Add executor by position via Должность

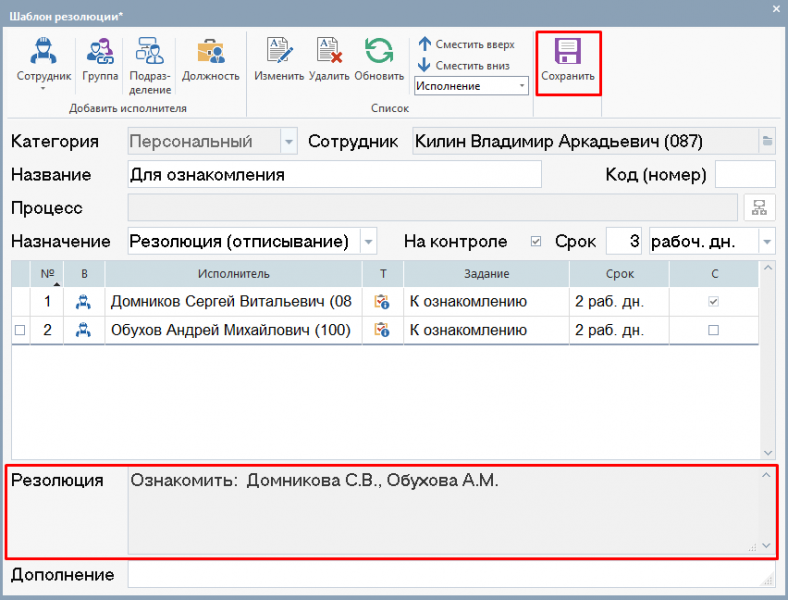(x=211, y=51)
